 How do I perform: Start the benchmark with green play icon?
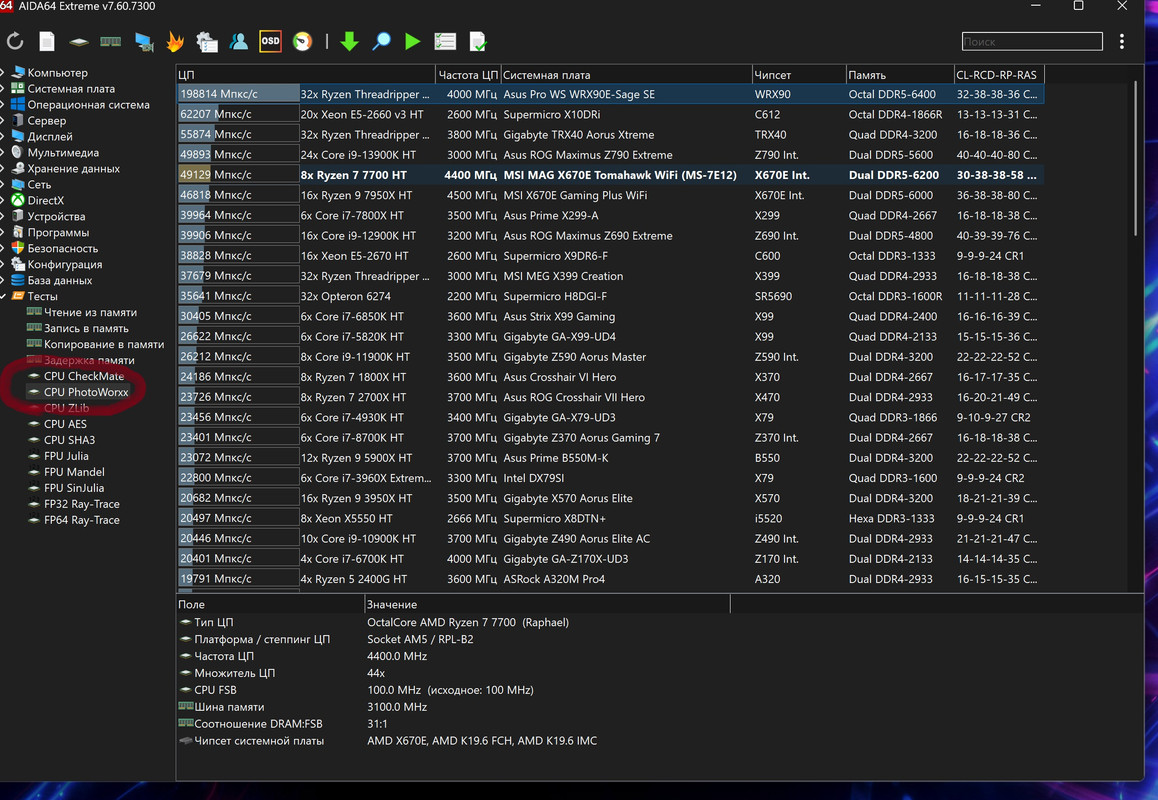tap(413, 41)
